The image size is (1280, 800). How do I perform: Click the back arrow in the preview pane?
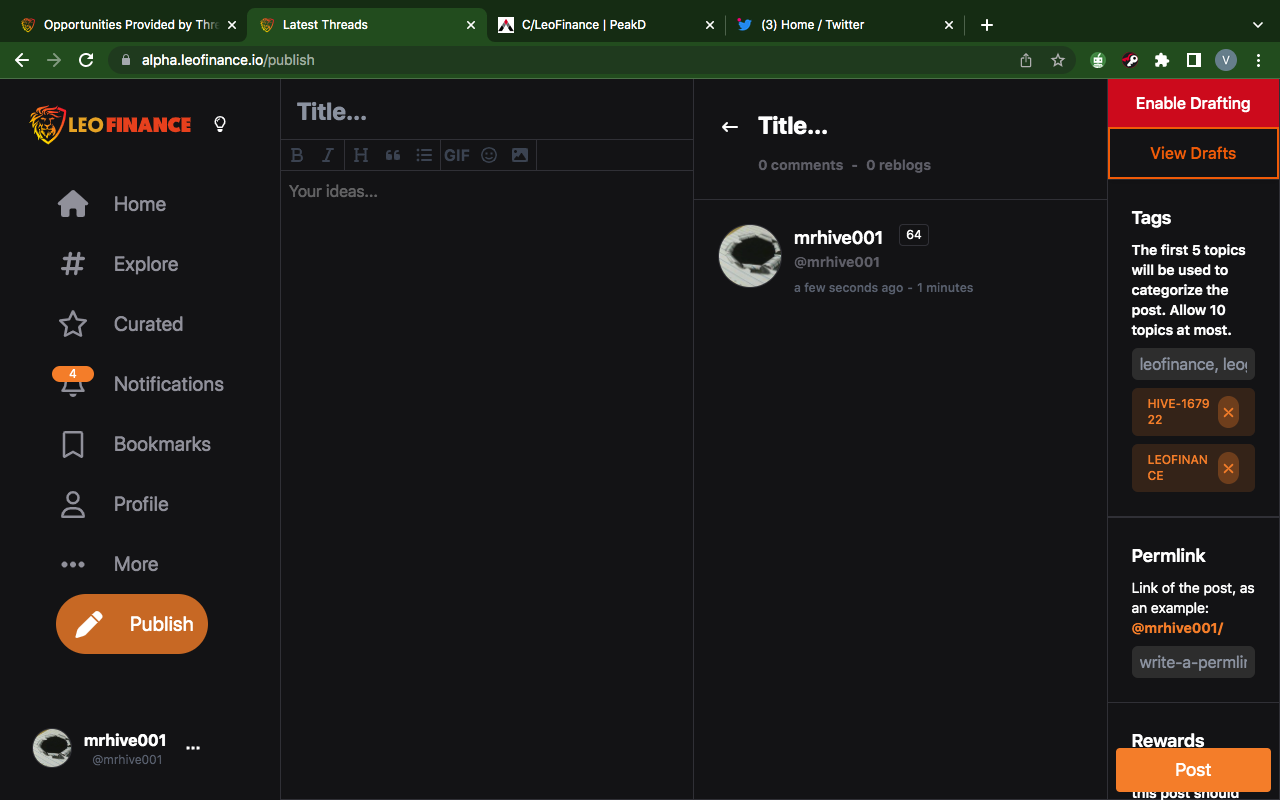click(730, 127)
